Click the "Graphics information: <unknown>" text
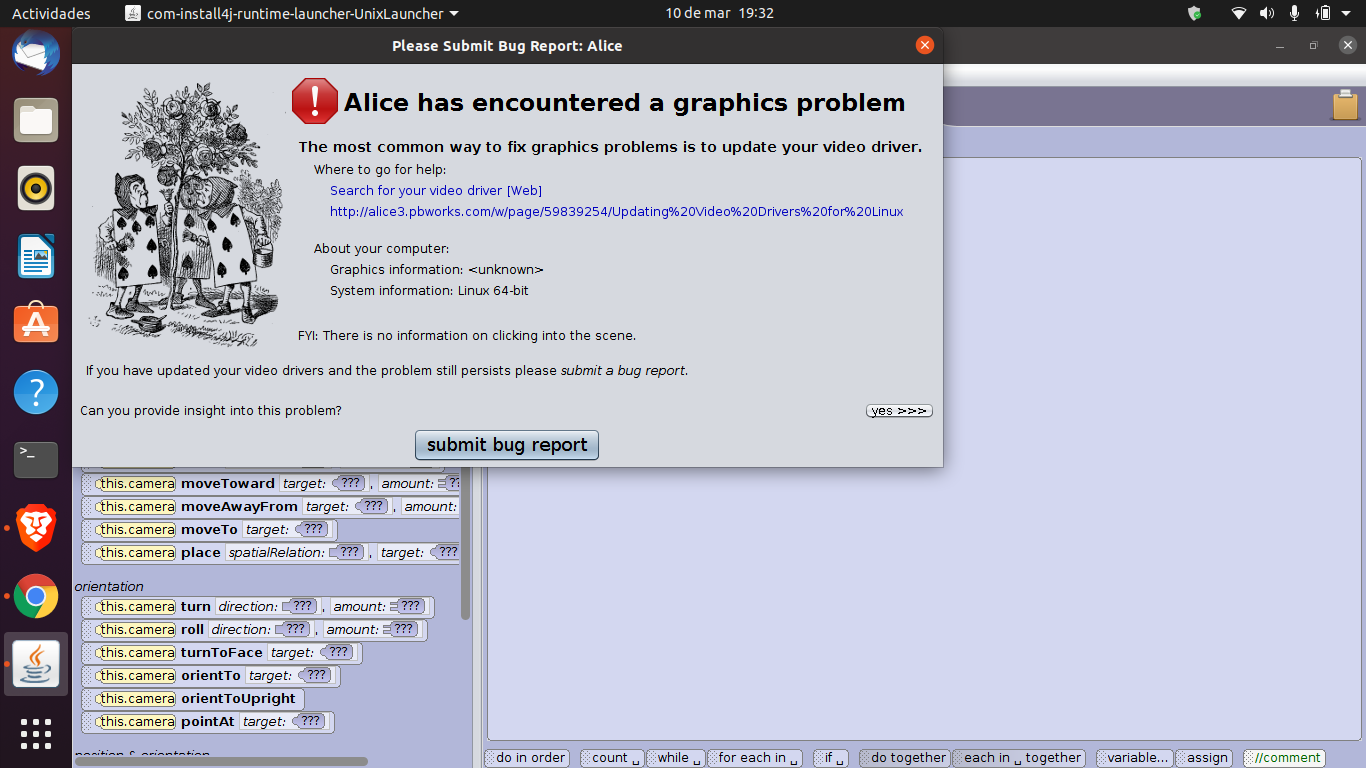1366x768 pixels. [437, 269]
